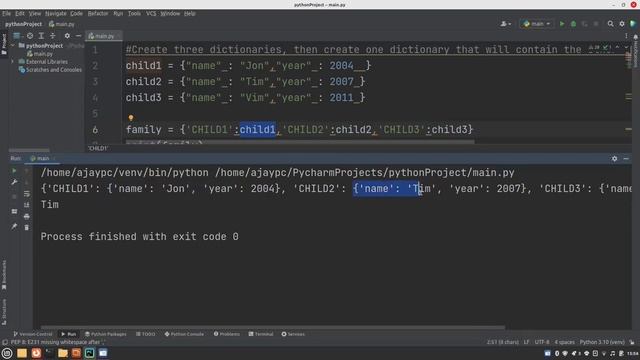Image resolution: width=640 pixels, height=360 pixels.
Task: Click Python 3.10 interpreter in status bar
Action: tap(602, 342)
